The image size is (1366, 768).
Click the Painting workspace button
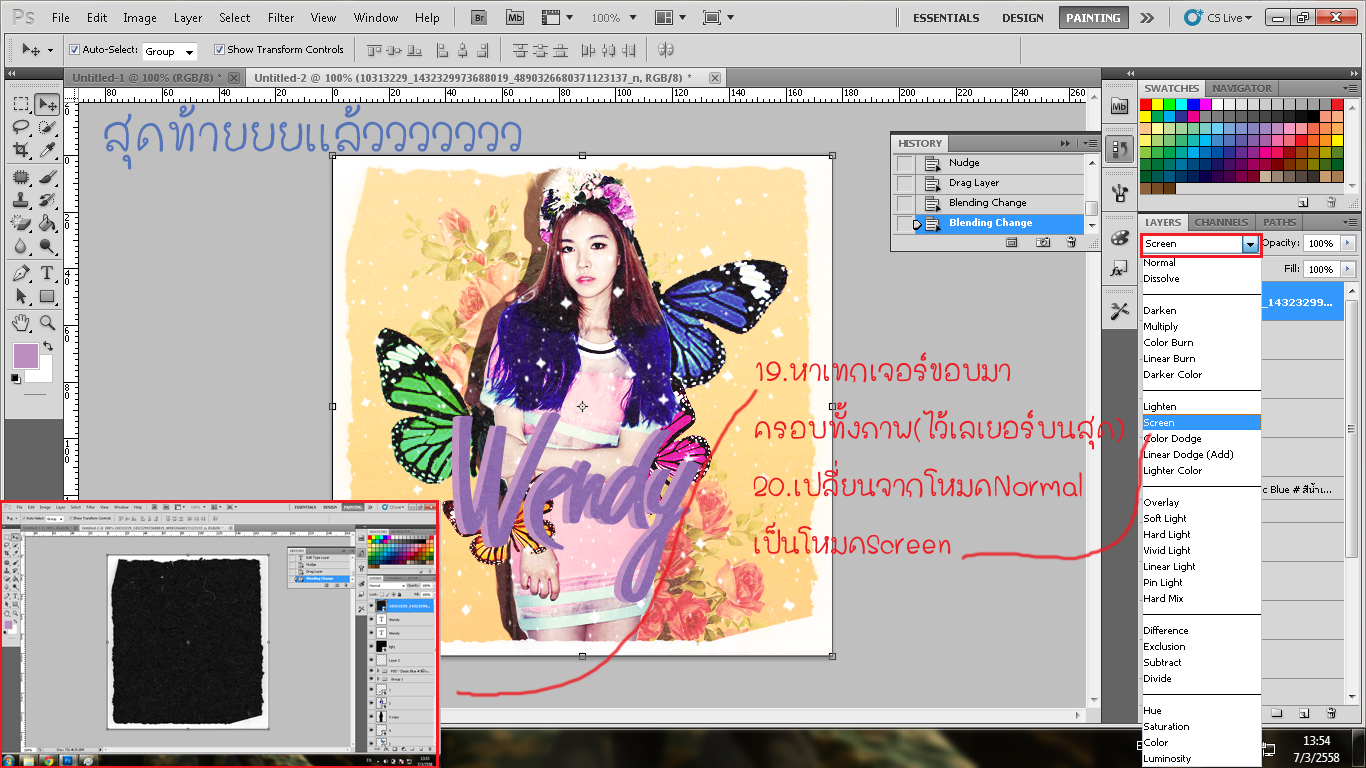[1093, 18]
